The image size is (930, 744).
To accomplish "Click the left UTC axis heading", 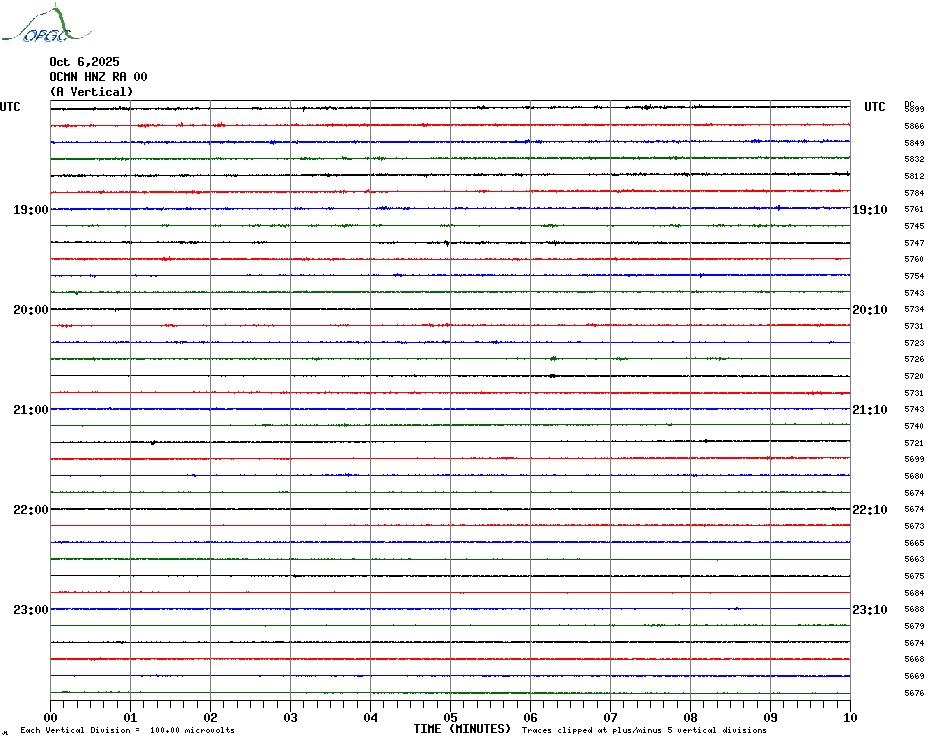I will coord(10,107).
